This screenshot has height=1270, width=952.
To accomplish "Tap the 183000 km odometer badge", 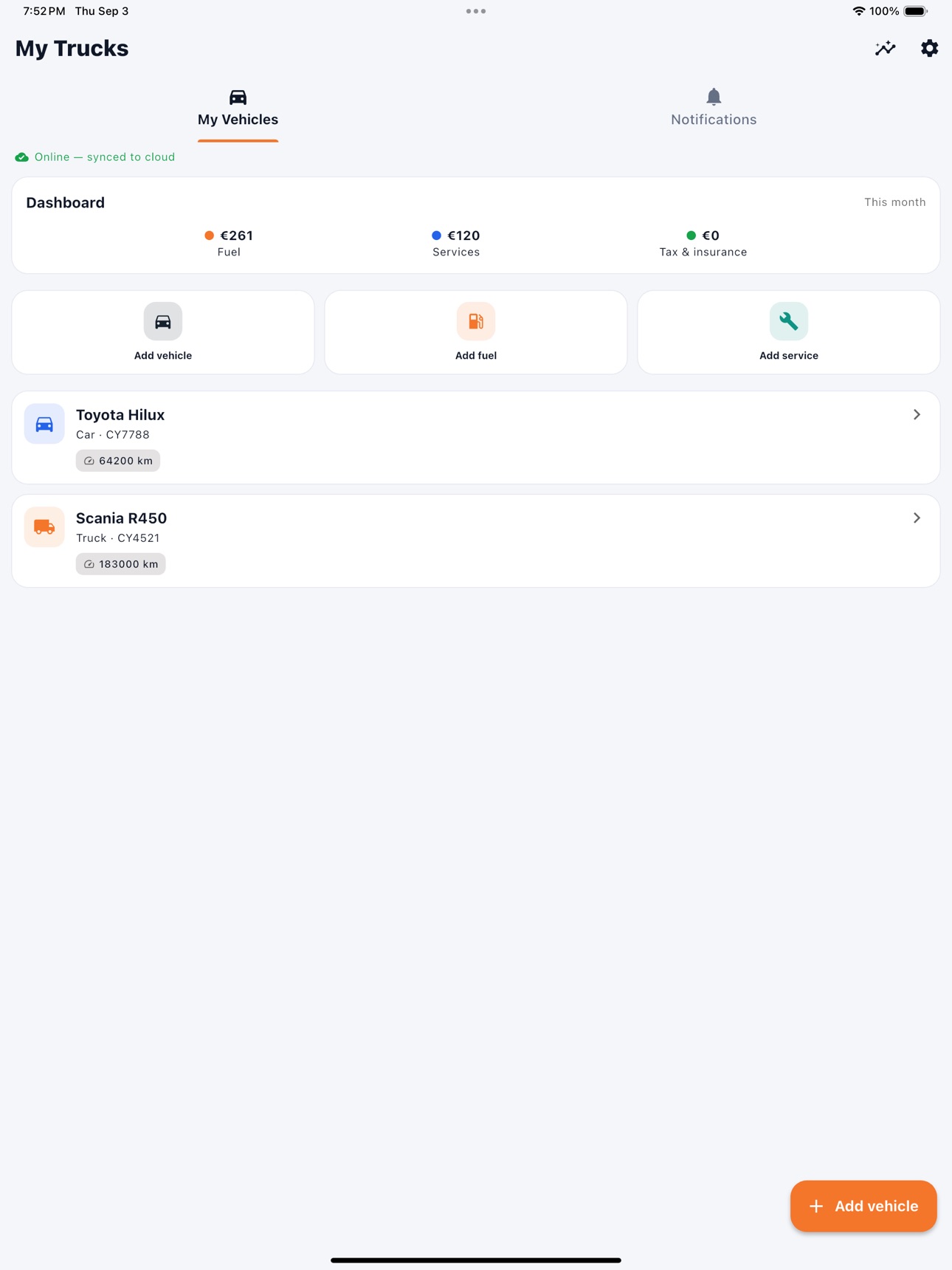I will click(121, 564).
